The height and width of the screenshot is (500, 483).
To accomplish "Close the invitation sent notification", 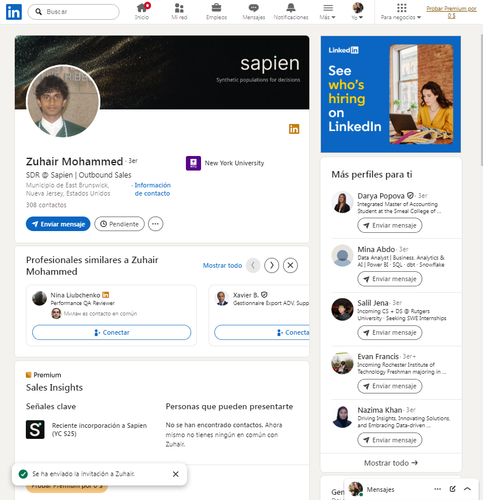I will (176, 474).
